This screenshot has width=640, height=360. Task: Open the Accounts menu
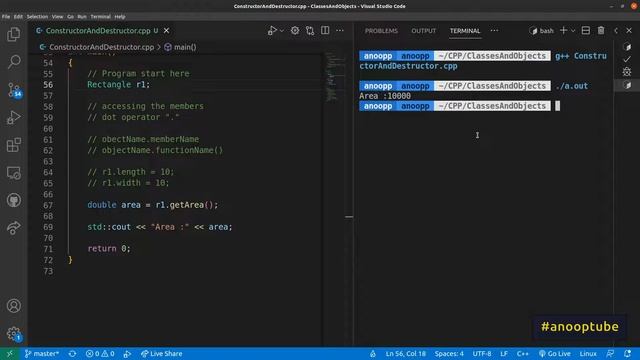tap(13, 306)
